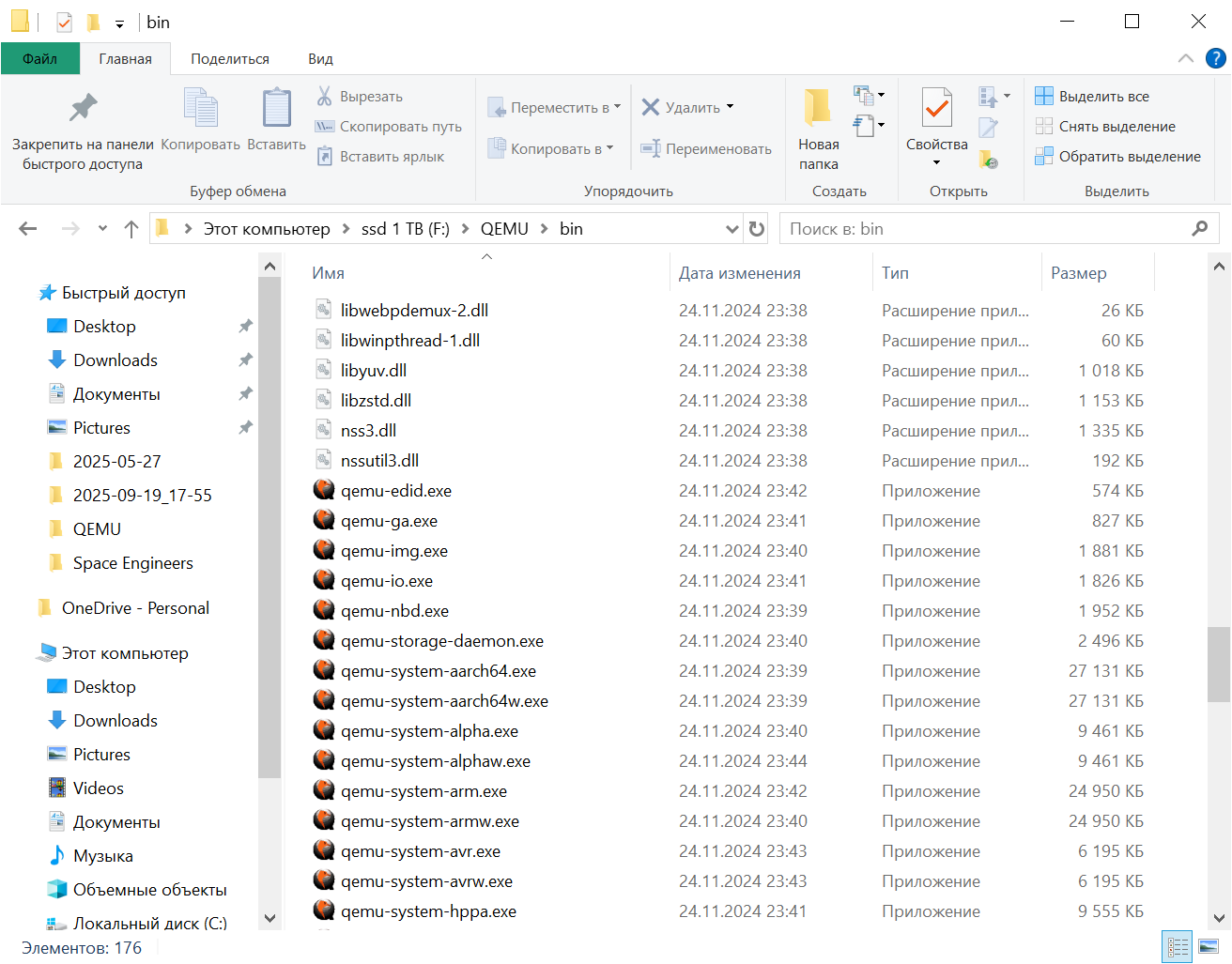Open the address bar history dropdown
Image resolution: width=1232 pixels, height=964 pixels.
pos(732,229)
